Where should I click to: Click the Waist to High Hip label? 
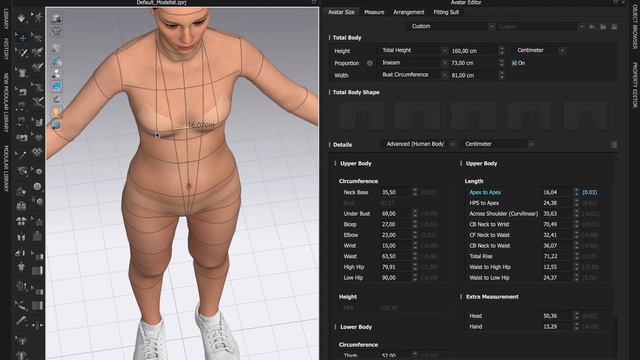click(490, 267)
